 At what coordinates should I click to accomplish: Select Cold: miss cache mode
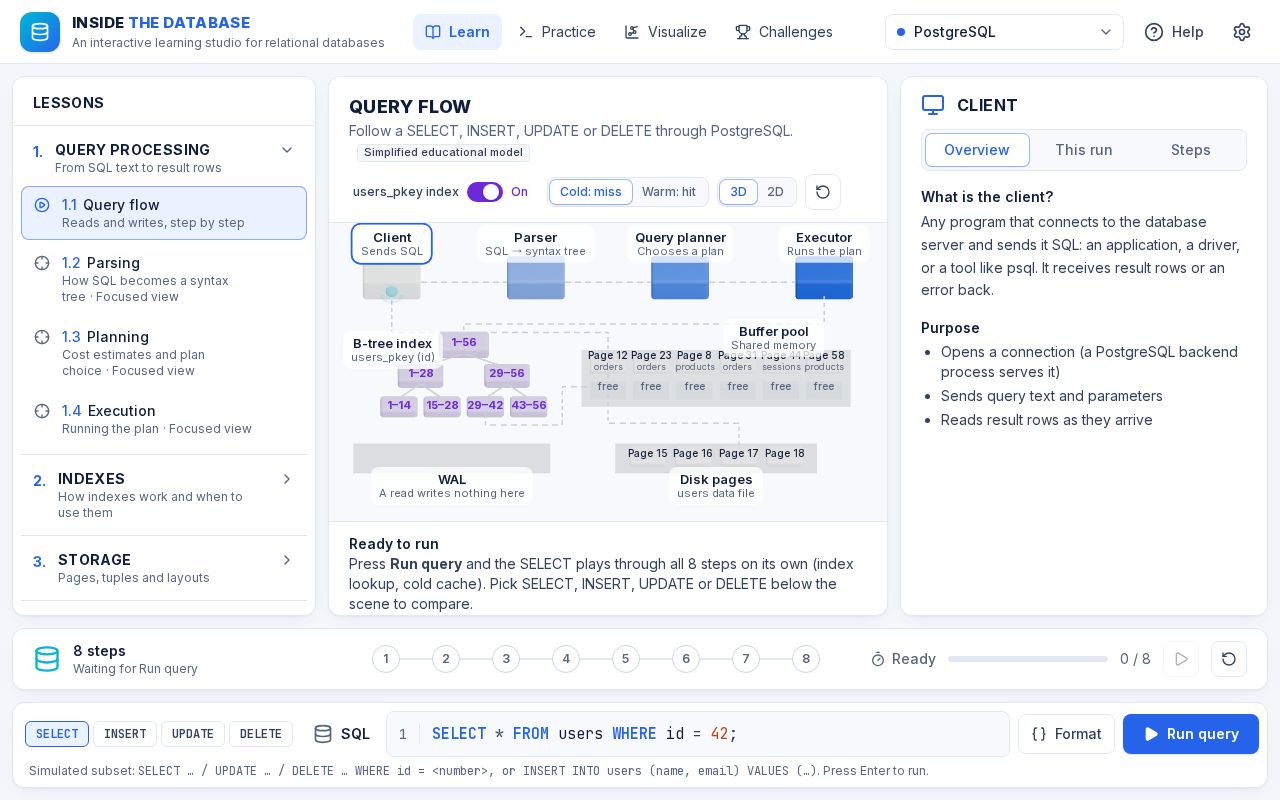click(x=591, y=192)
